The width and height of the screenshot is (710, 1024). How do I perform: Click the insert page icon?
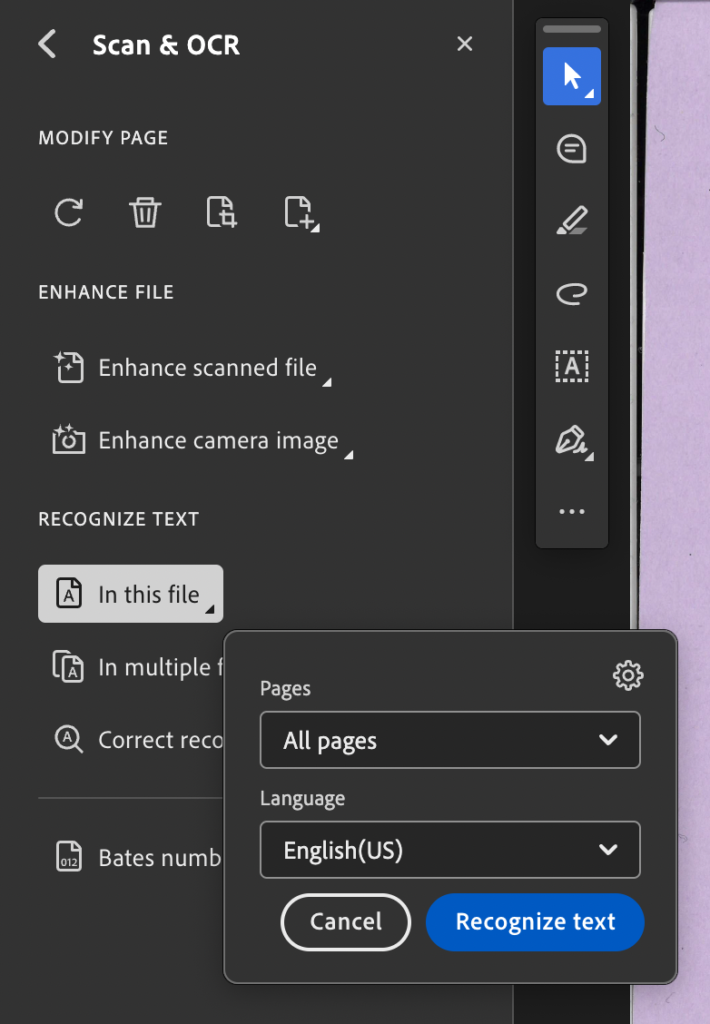coord(301,213)
